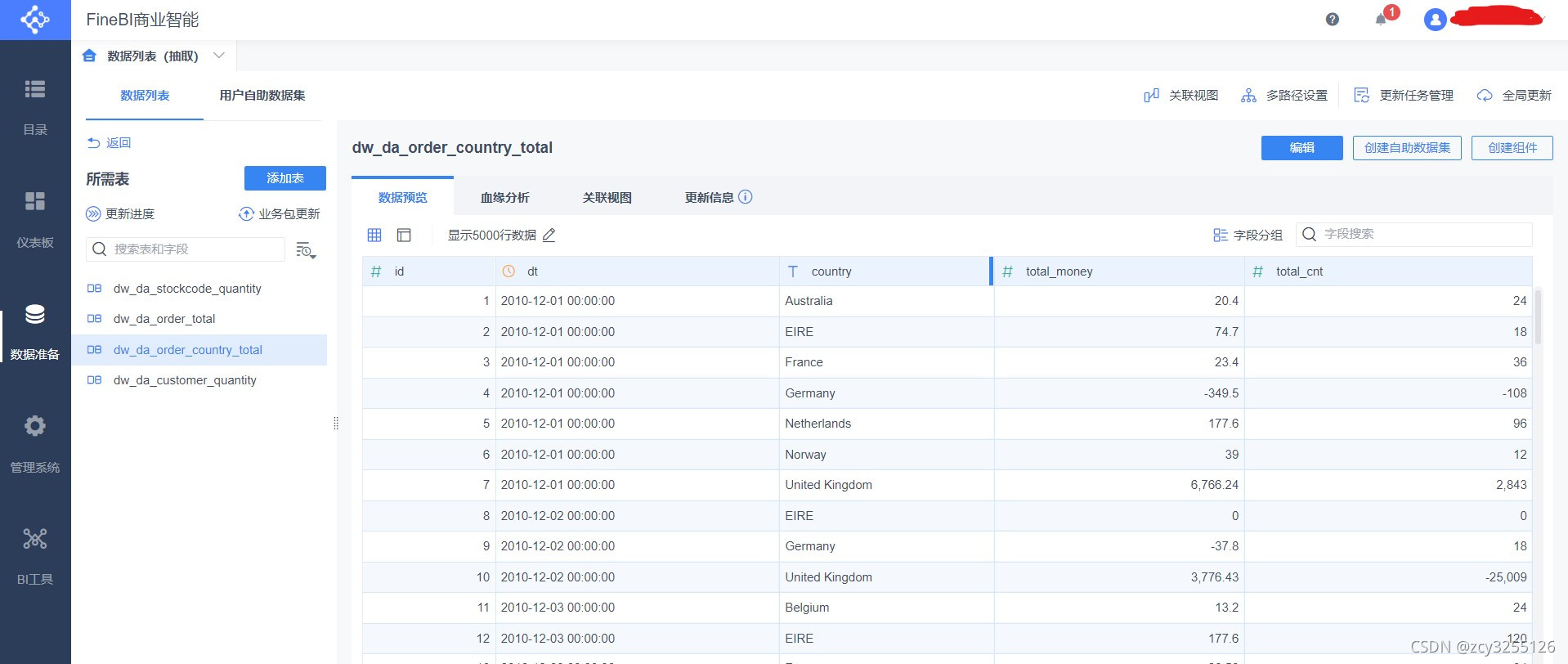Click the id column header
Screen dimensions: 1568x664
pos(429,271)
